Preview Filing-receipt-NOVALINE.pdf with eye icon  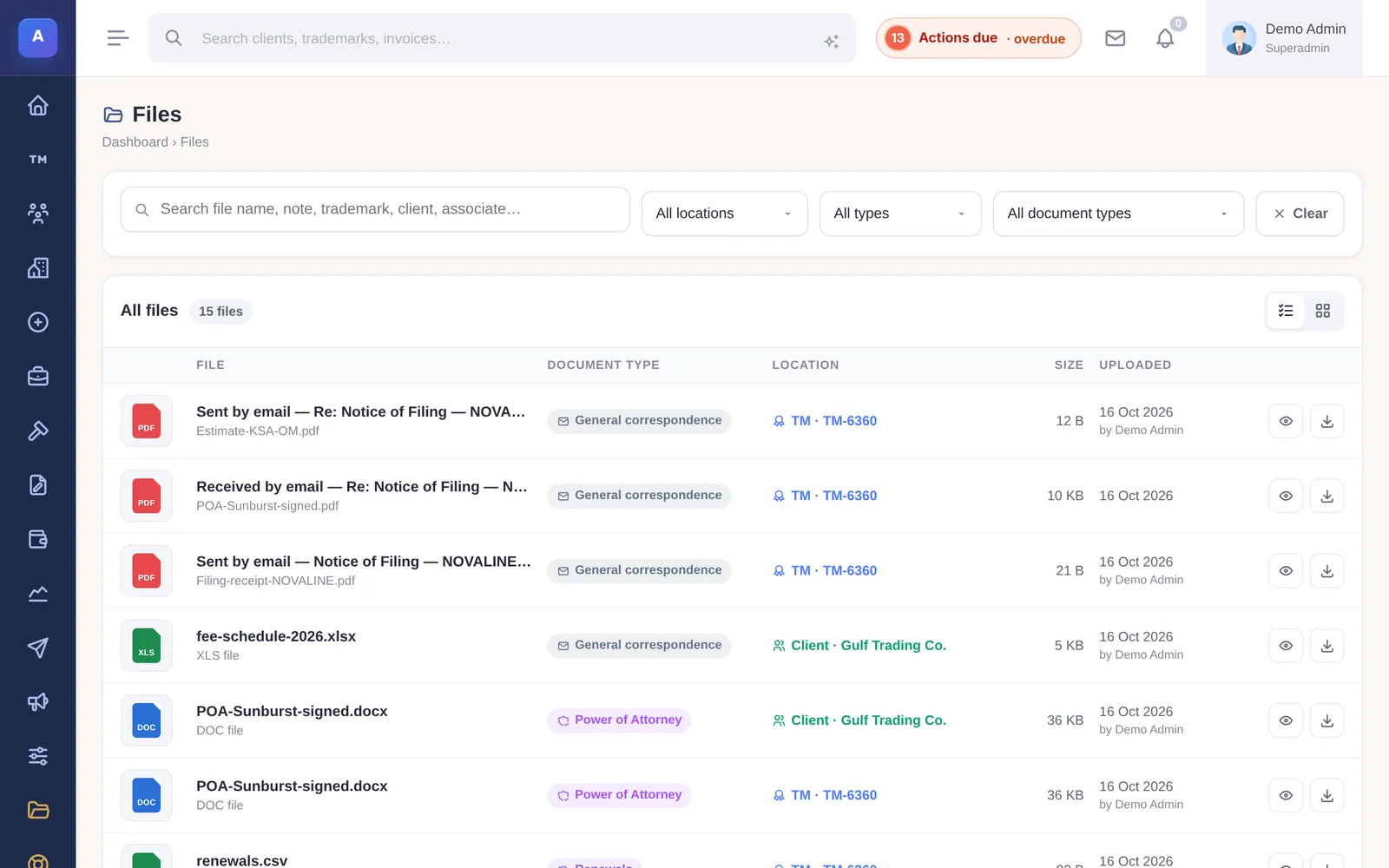pos(1286,571)
